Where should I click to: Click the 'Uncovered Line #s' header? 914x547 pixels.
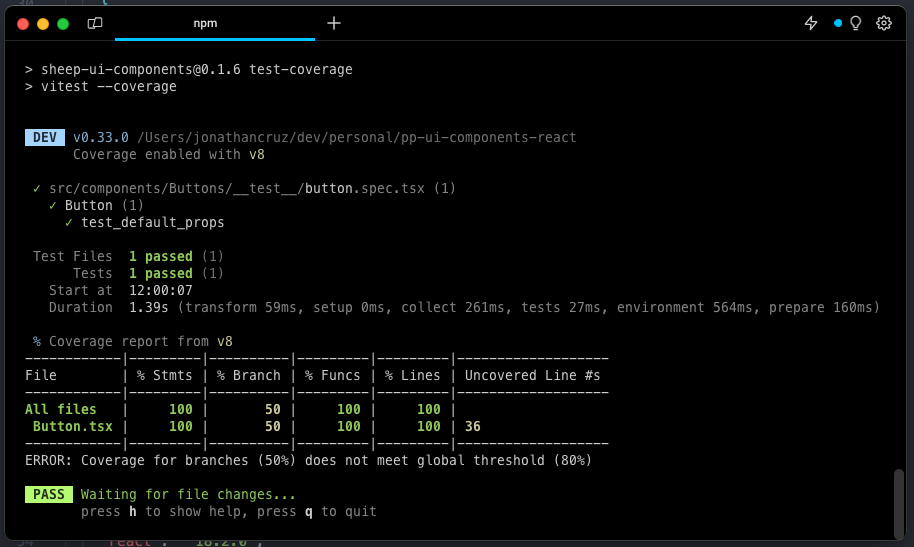point(532,376)
